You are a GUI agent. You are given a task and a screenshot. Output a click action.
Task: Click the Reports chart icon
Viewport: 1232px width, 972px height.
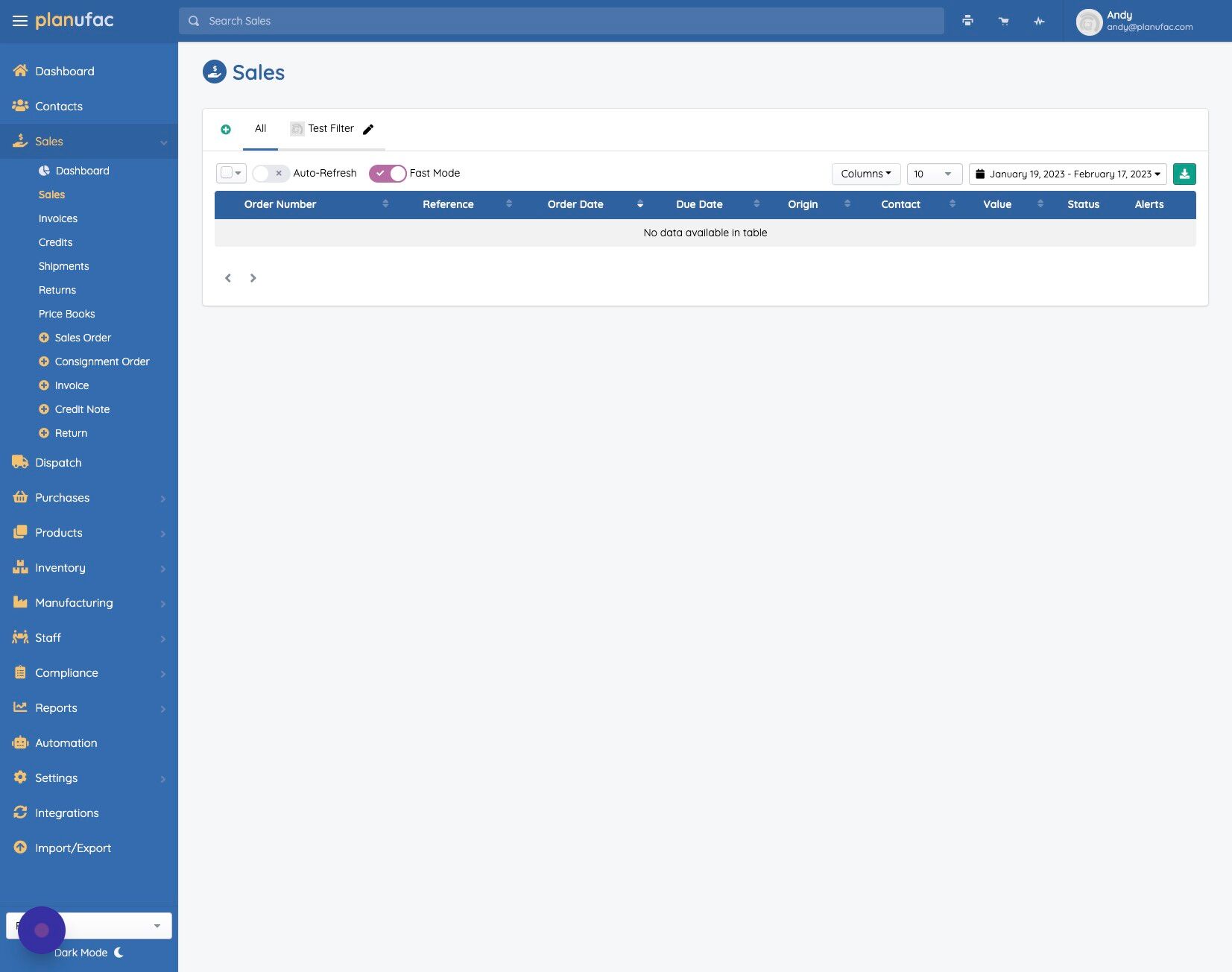20,707
